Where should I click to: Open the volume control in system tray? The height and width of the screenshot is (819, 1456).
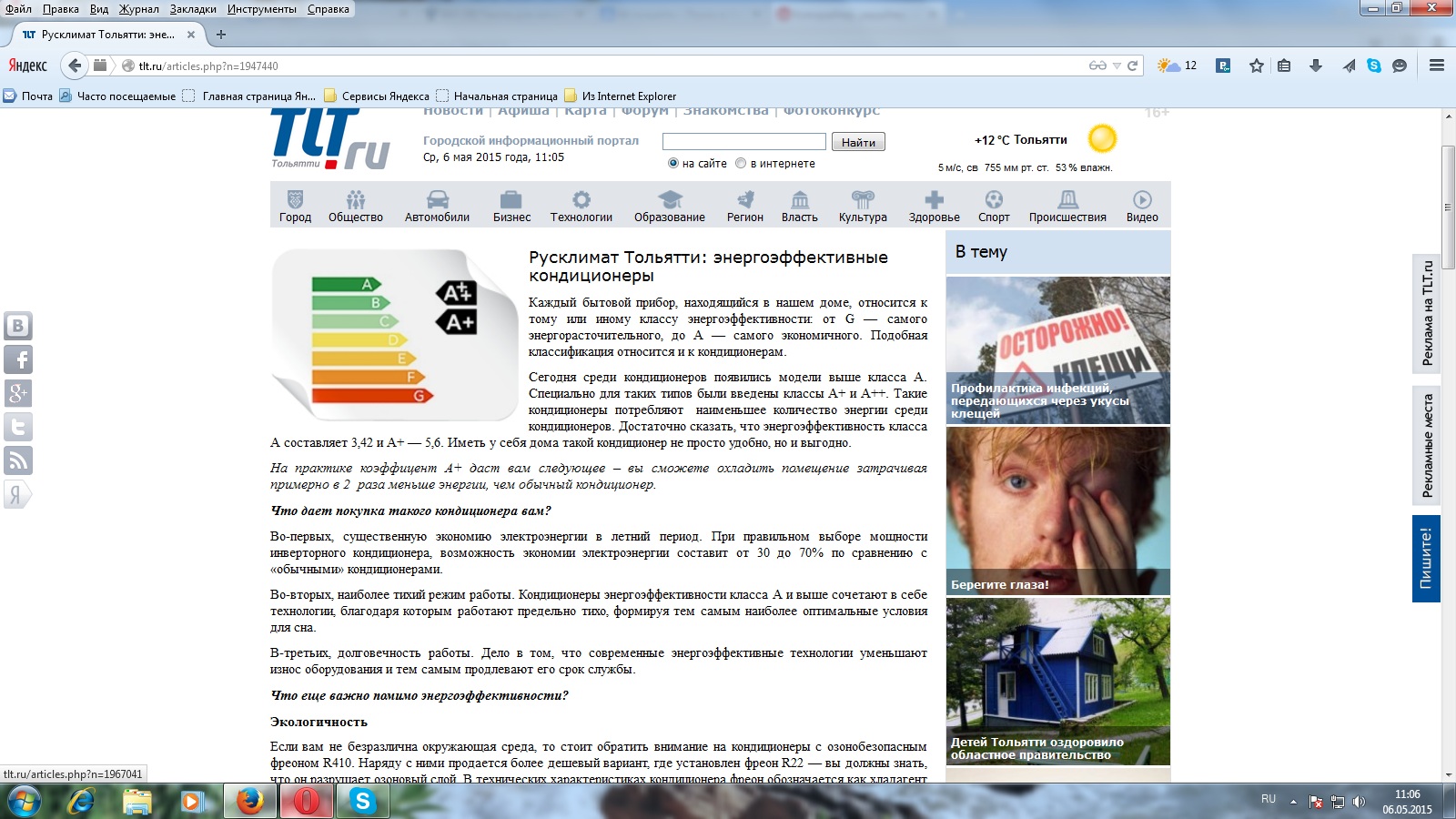coord(1359,802)
